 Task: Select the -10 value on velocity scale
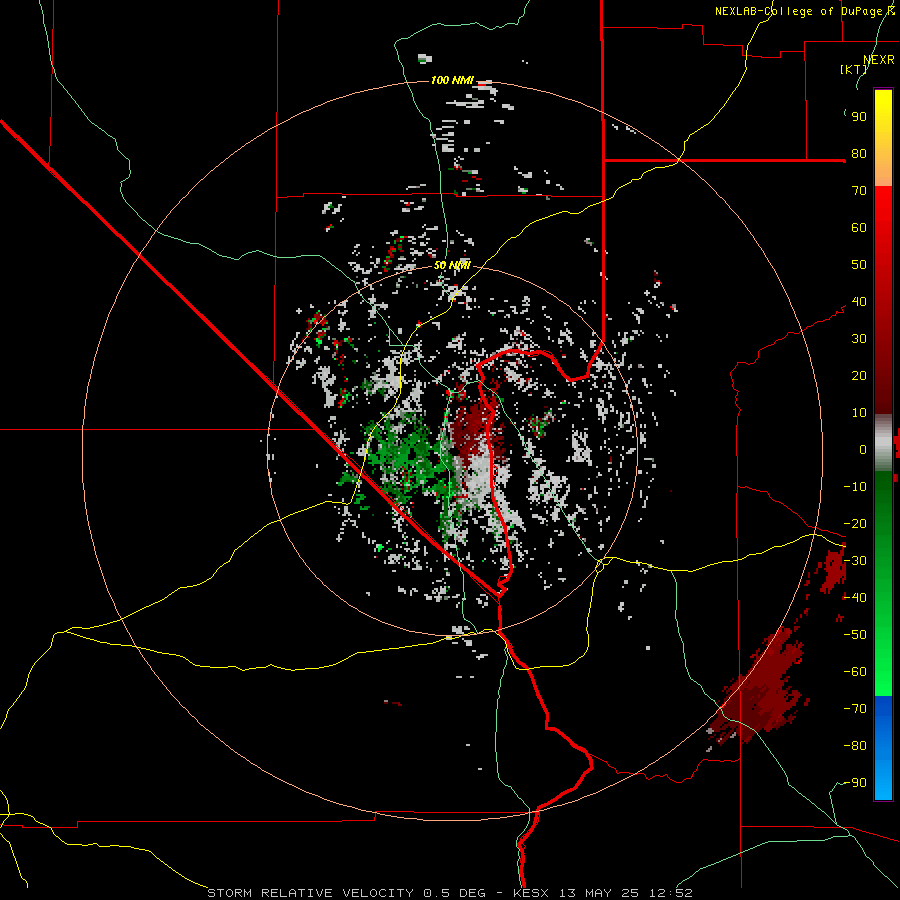855,487
